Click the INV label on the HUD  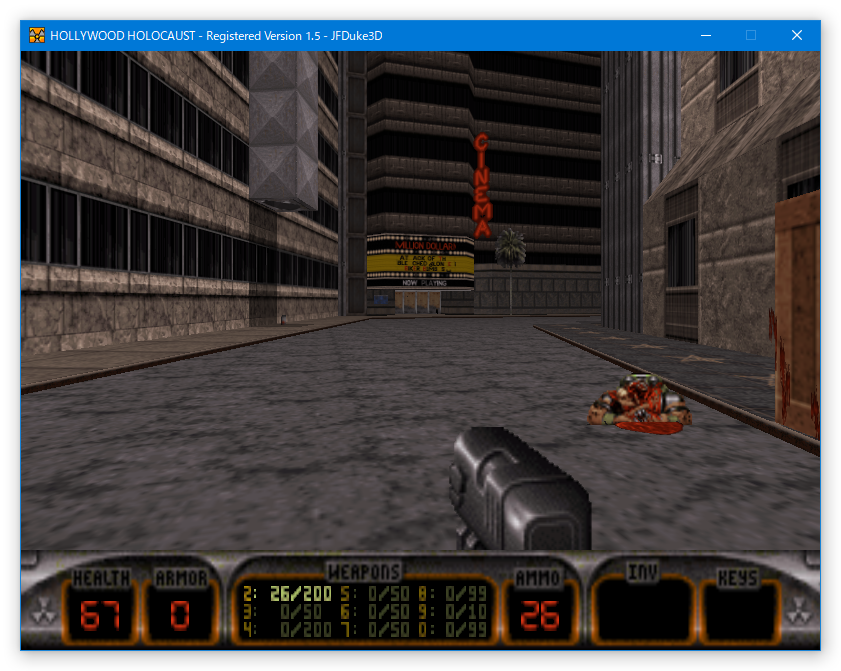[x=643, y=572]
